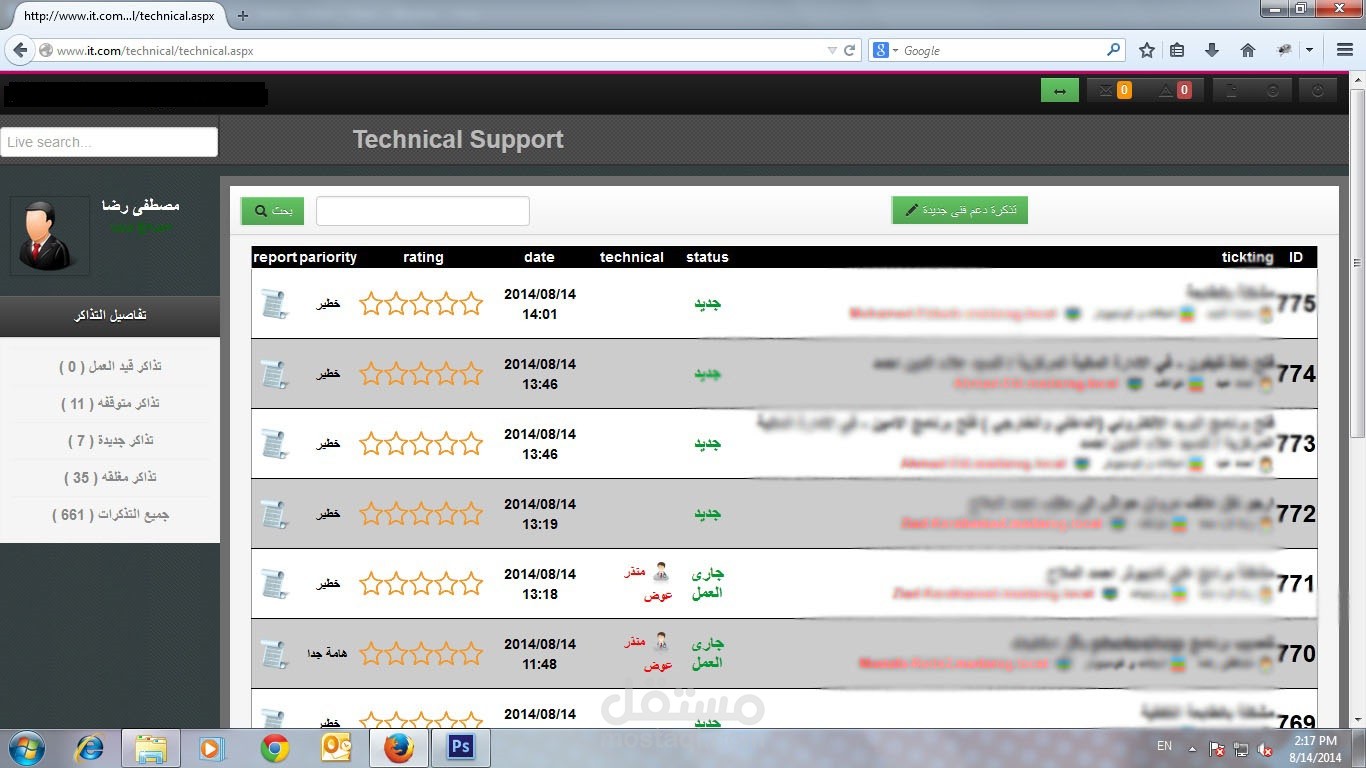Click the 'date' column header

pyautogui.click(x=539, y=257)
